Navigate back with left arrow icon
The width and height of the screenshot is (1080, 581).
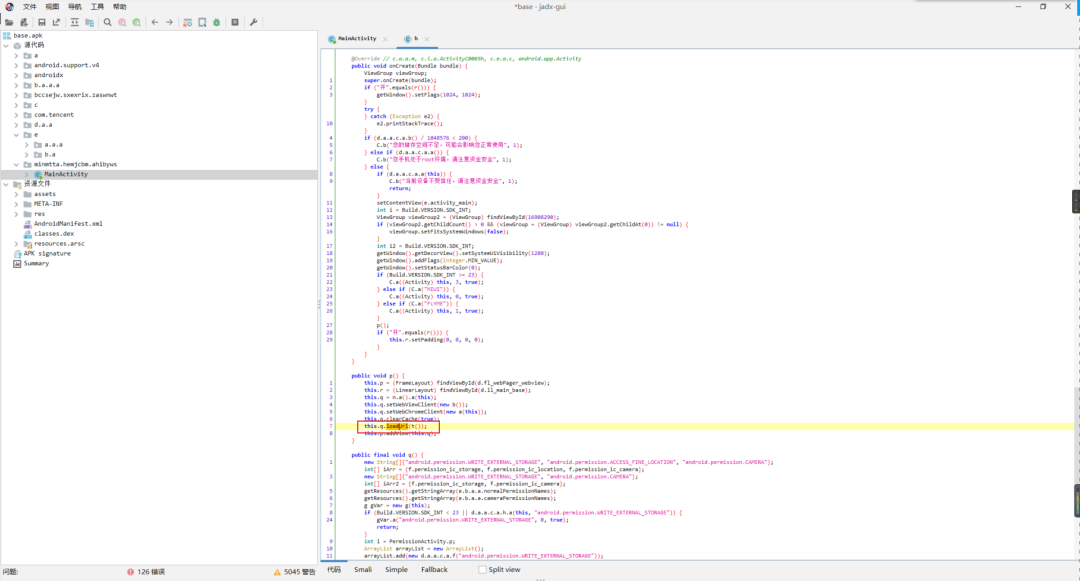coord(155,22)
